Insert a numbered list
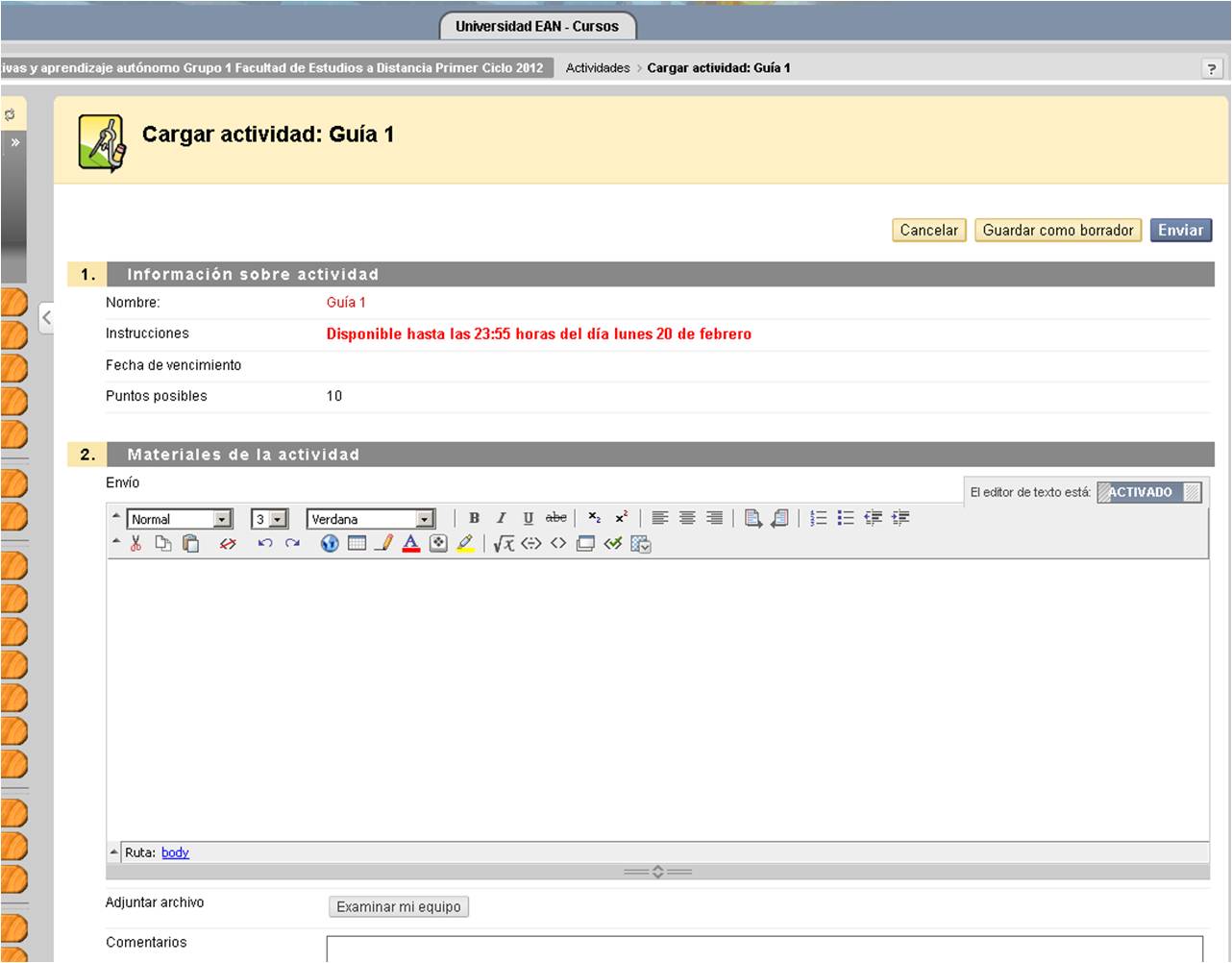This screenshot has height=963, width=1232. [818, 518]
